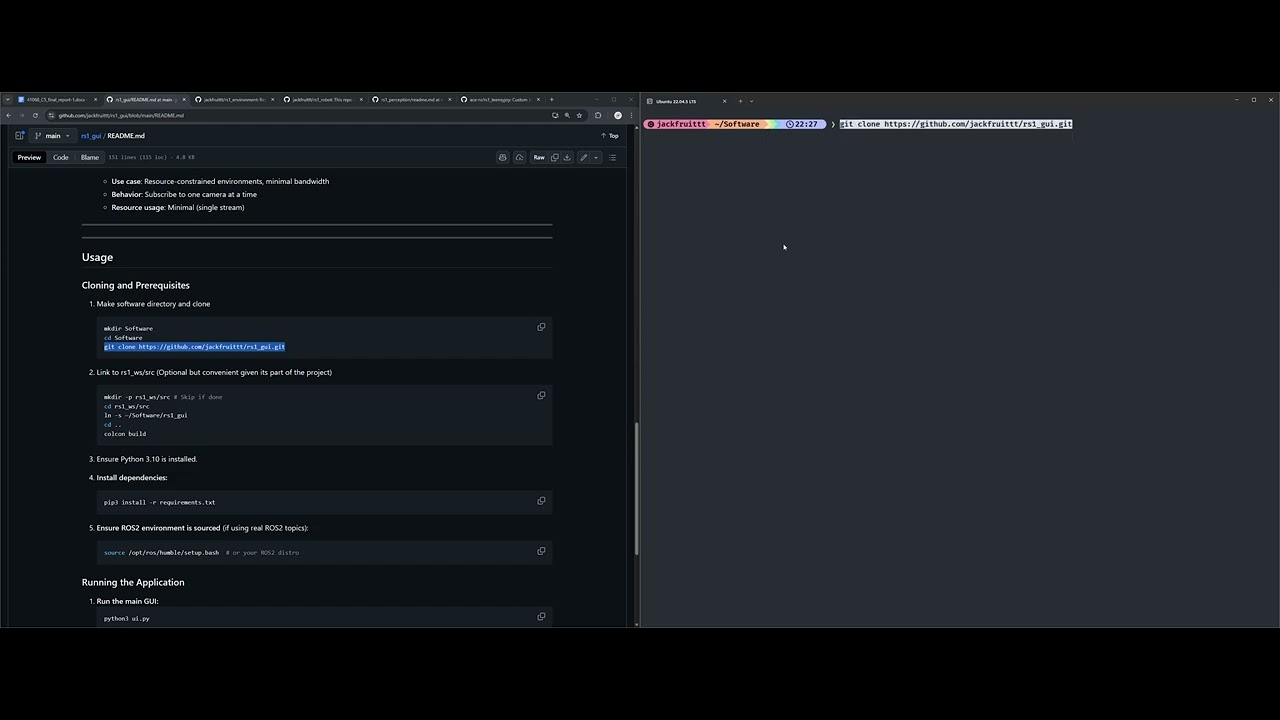Open the github.dev cloud editor icon

(x=519, y=157)
